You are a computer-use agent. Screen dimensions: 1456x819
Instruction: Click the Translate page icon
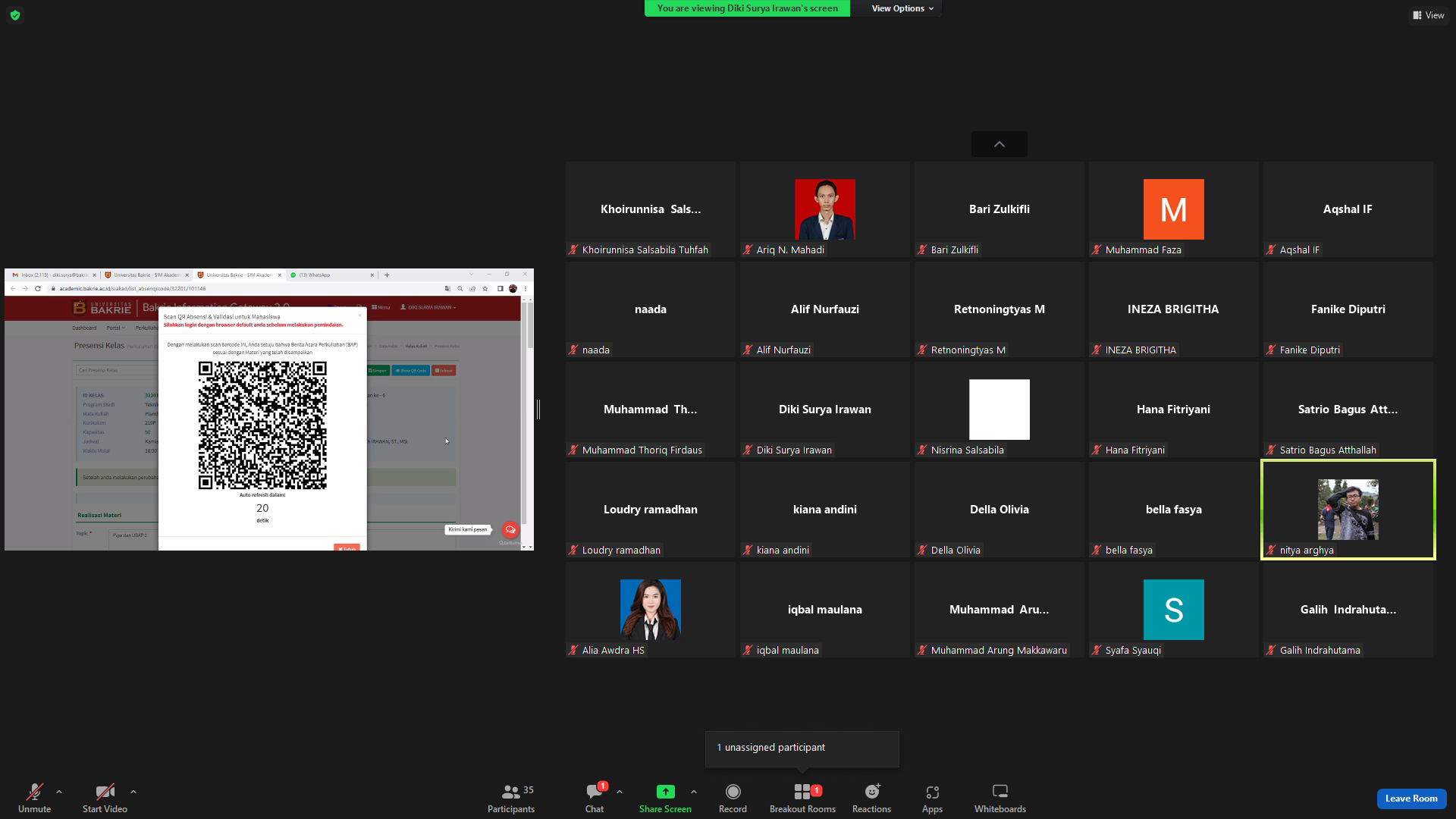pos(447,289)
